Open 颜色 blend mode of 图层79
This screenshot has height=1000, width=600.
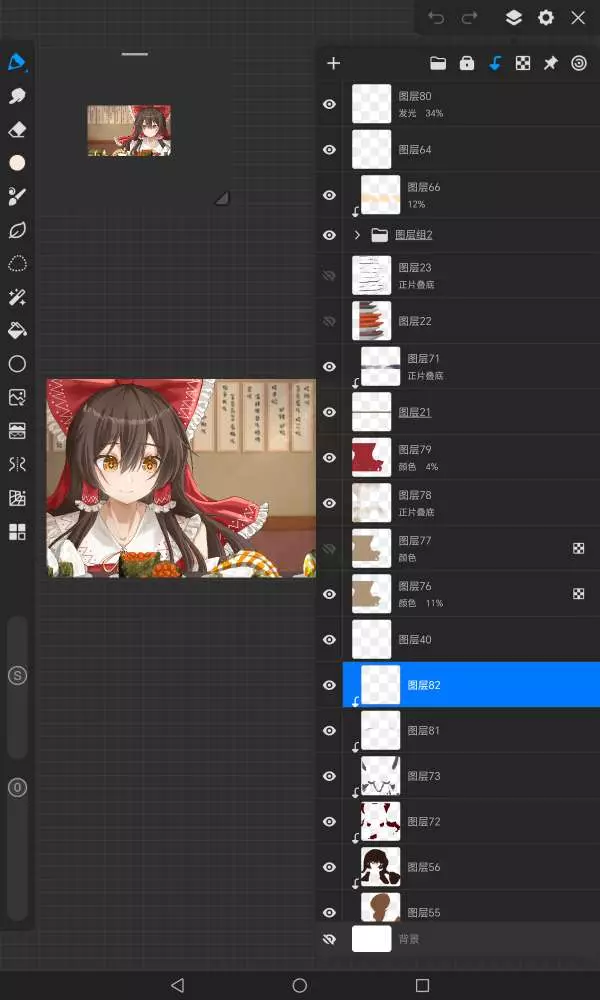coord(407,467)
